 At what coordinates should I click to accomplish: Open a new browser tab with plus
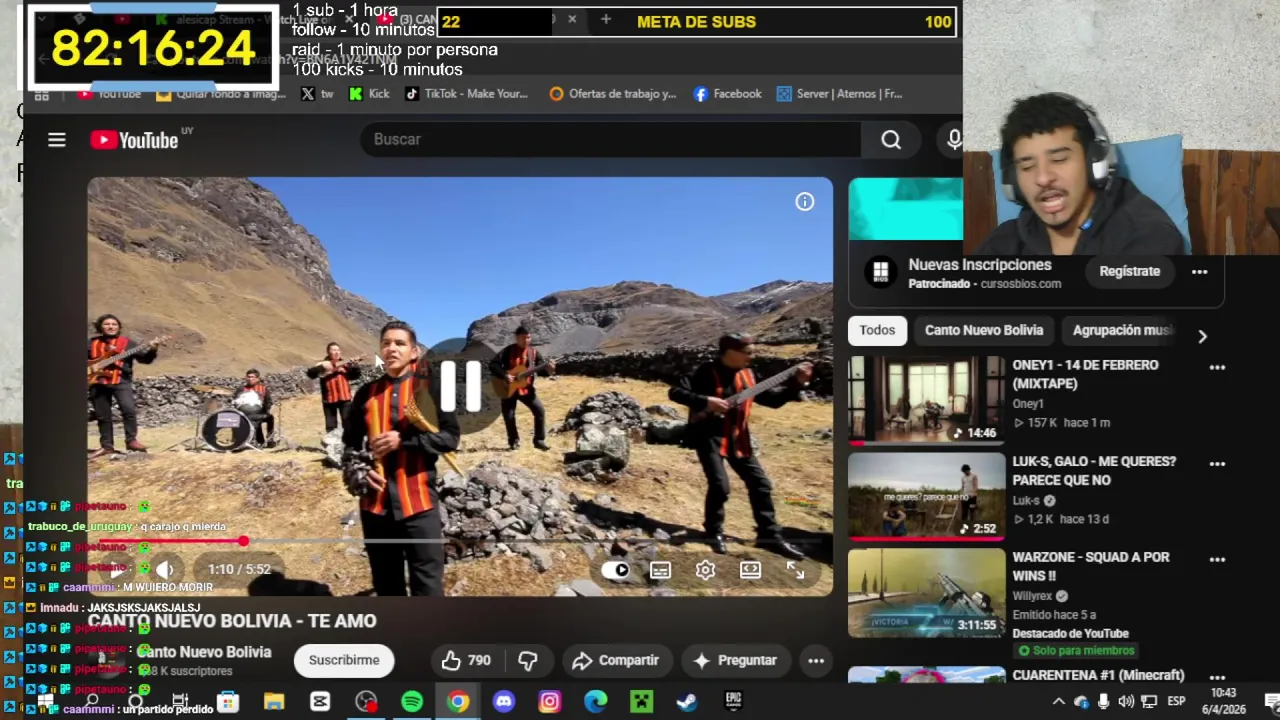pyautogui.click(x=605, y=20)
